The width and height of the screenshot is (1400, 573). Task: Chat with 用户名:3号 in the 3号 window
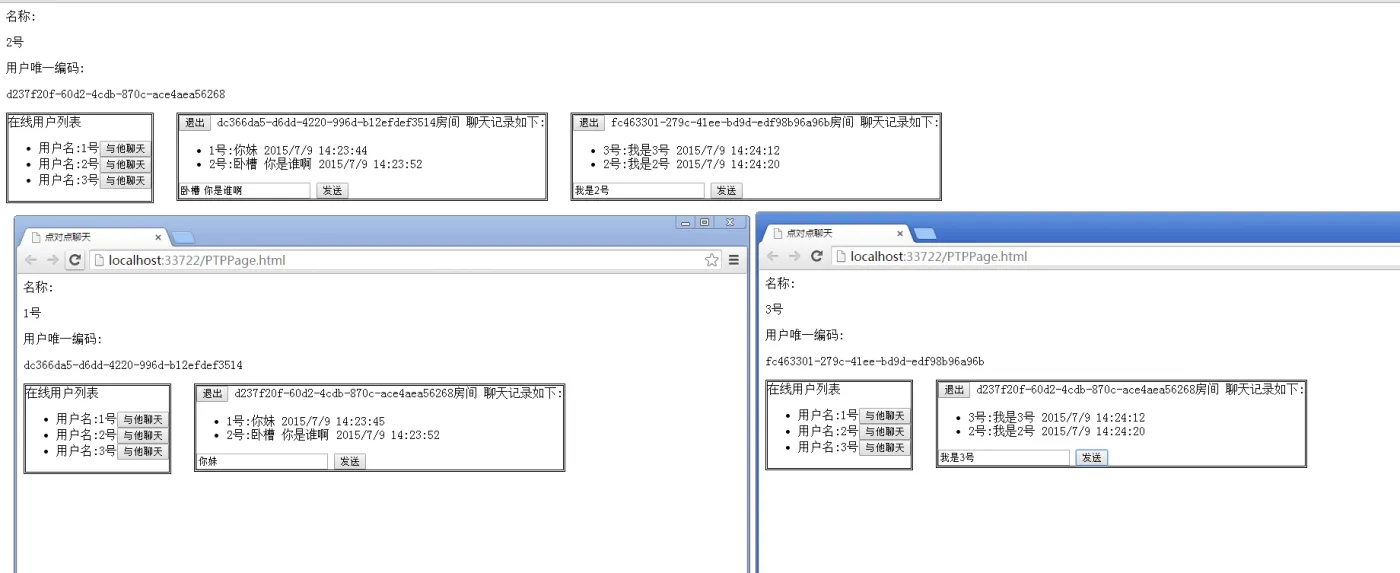click(885, 448)
